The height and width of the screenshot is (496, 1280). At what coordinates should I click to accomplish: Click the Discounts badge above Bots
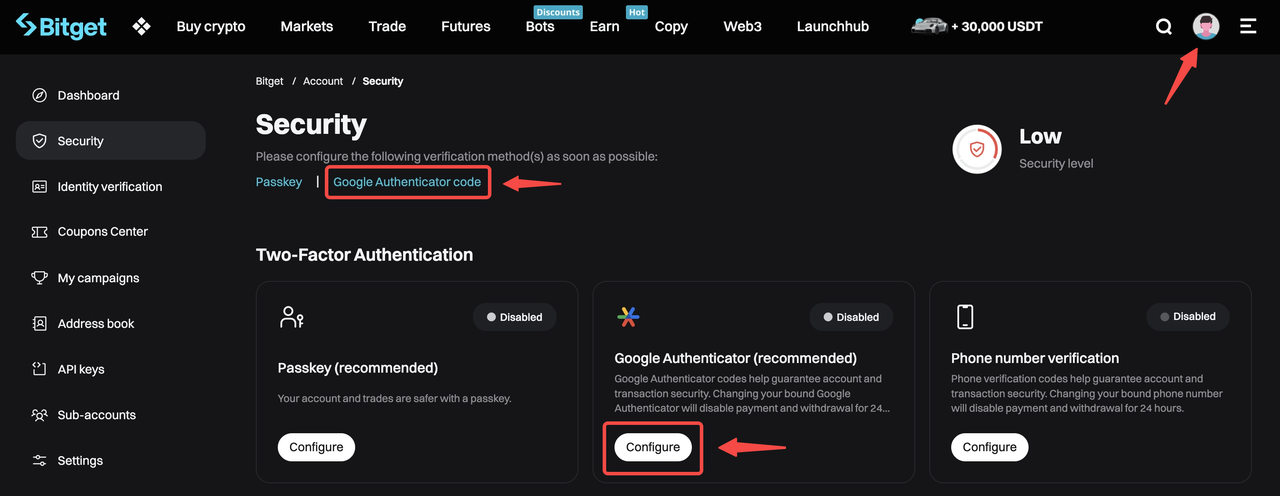click(557, 12)
